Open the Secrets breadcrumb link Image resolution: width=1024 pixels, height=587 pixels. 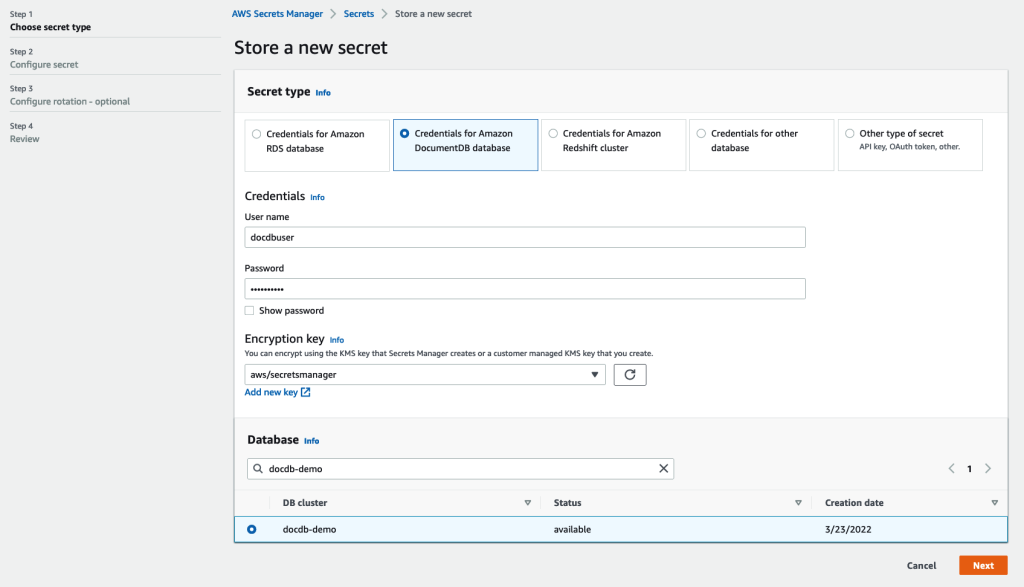pos(359,14)
